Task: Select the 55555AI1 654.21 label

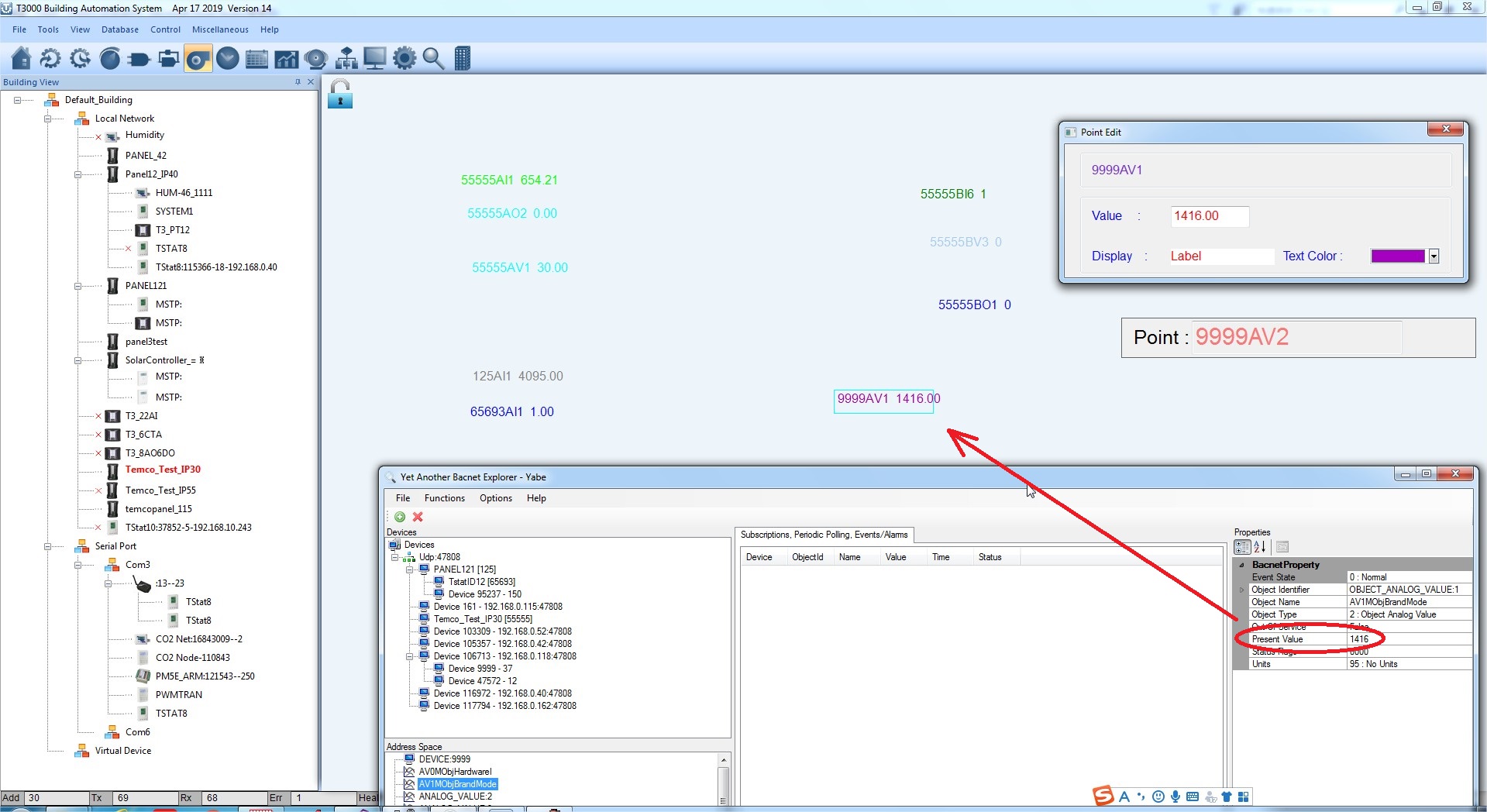Action: (509, 180)
